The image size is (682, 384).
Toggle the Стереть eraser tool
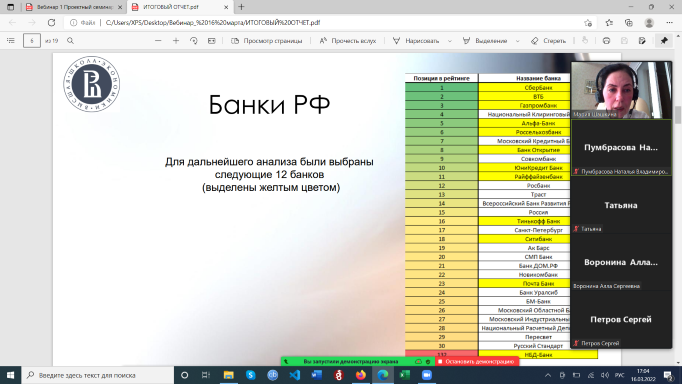tap(548, 40)
